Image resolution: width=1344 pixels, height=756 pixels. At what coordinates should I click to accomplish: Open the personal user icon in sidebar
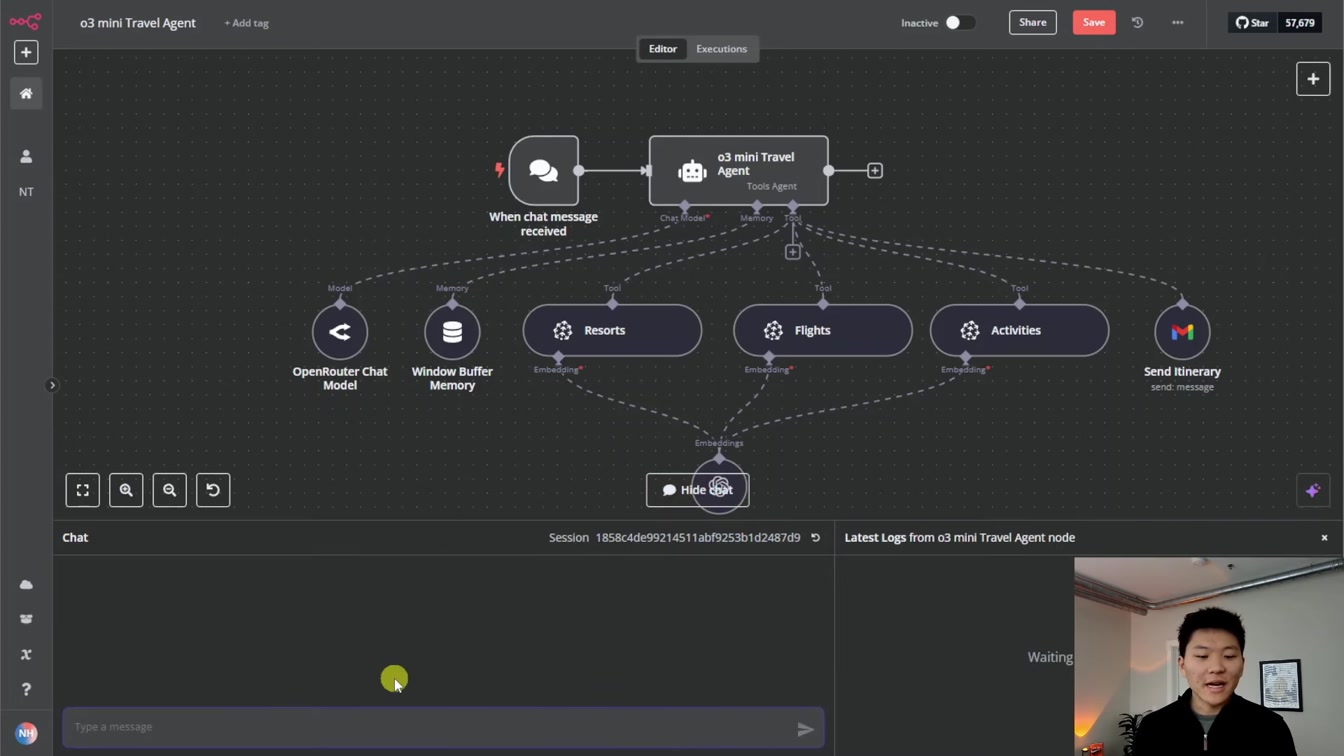coord(26,157)
